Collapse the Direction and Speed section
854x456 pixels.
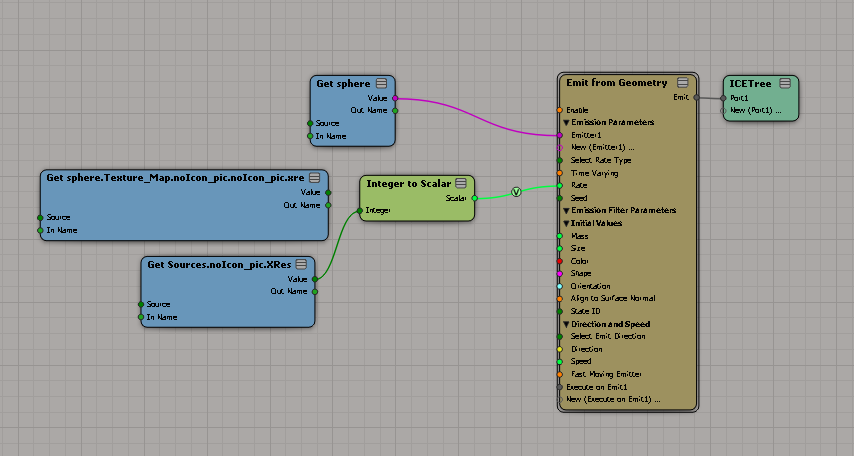(565, 324)
